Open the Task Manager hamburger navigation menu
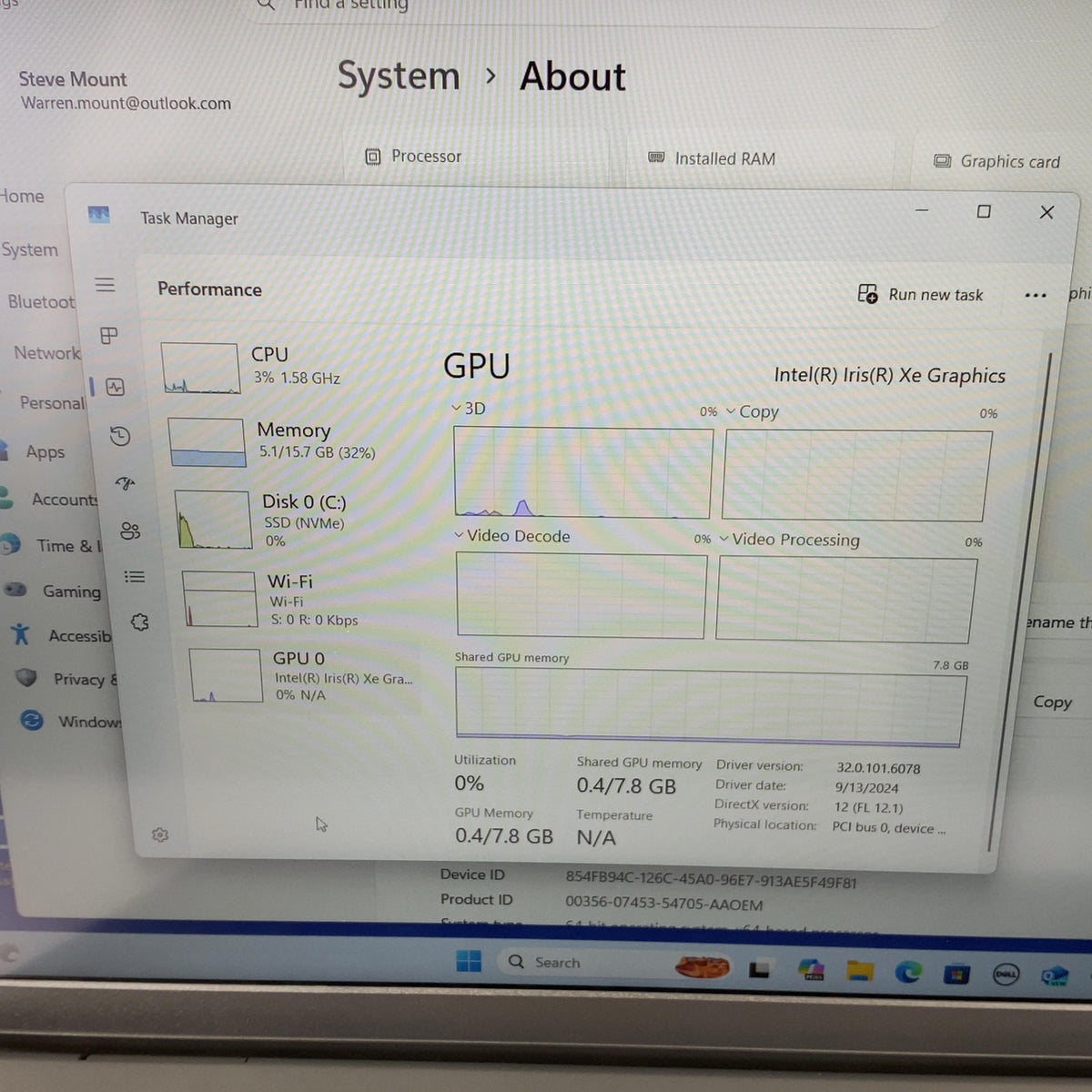 105,285
